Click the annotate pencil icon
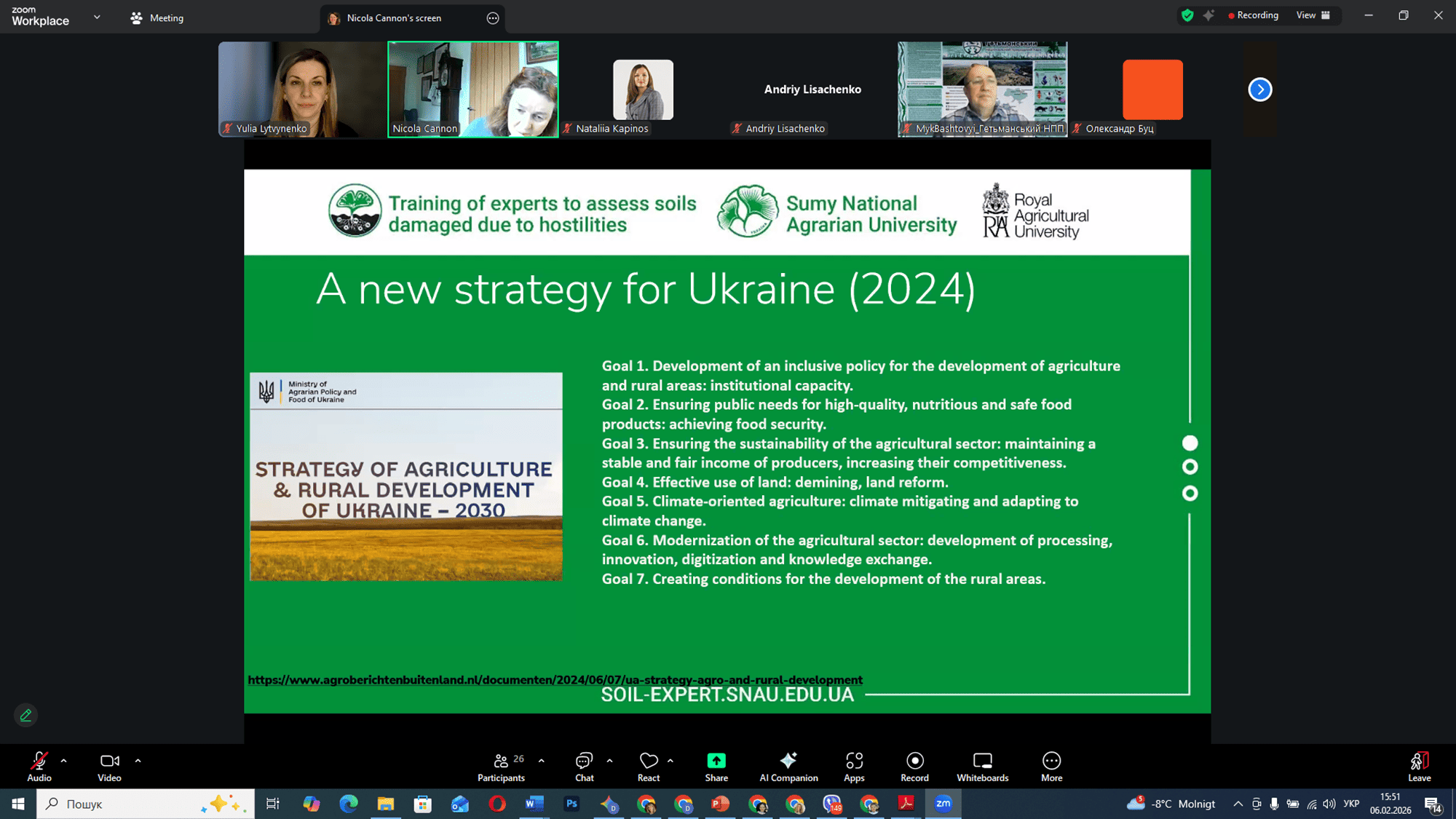 point(26,716)
